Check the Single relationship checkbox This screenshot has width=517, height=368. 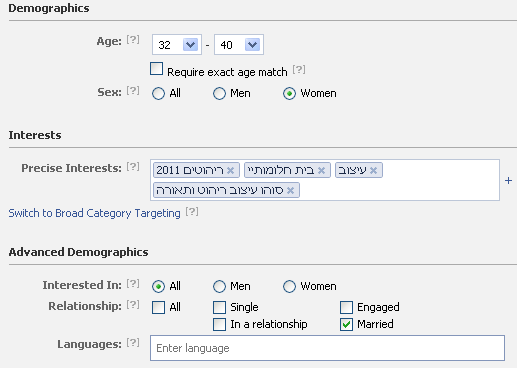[219, 307]
